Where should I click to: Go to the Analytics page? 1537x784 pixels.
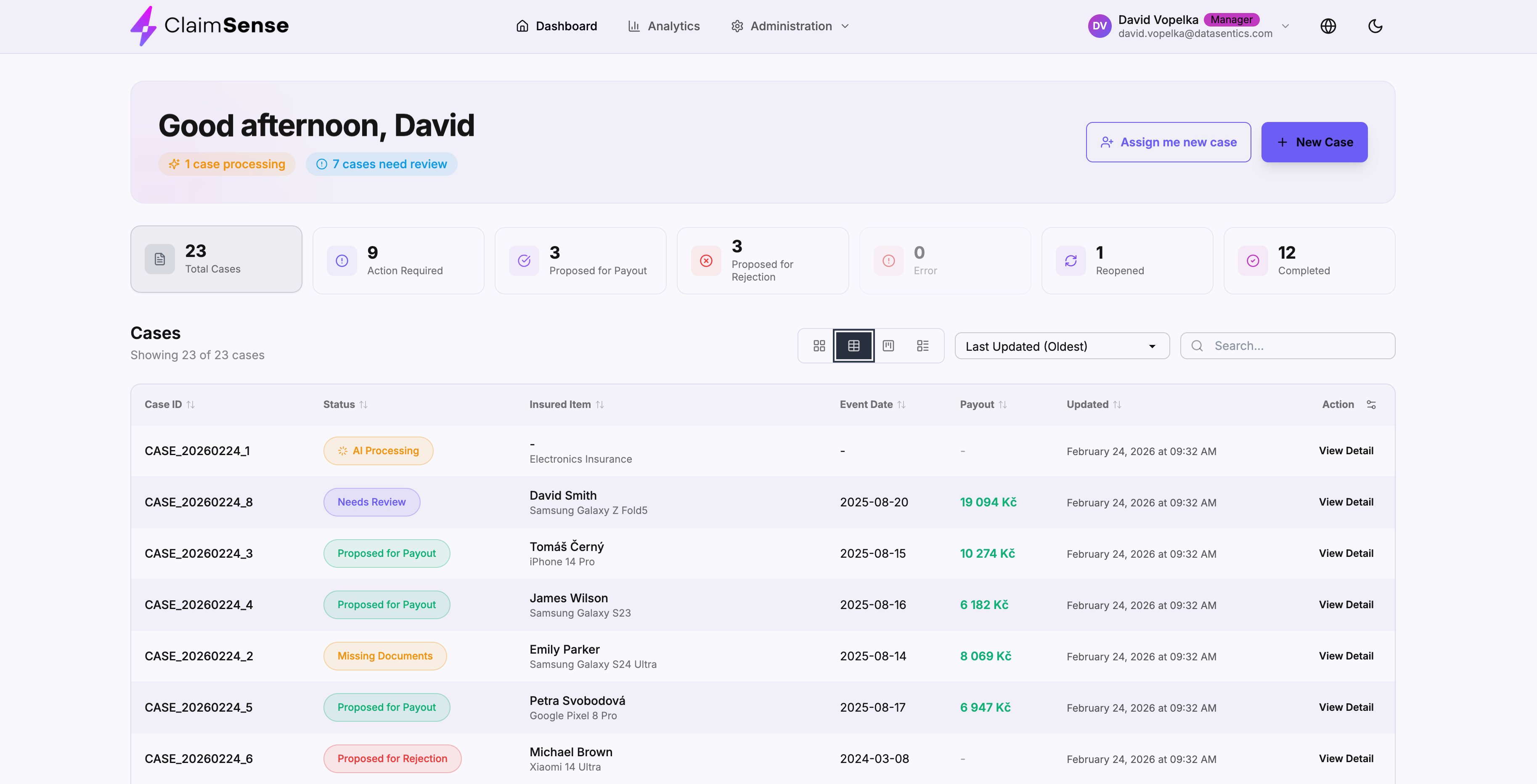664,26
